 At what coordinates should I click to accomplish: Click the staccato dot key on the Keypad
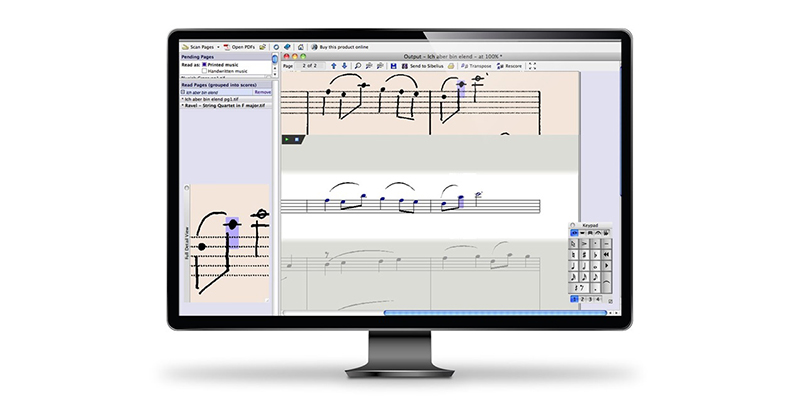click(x=595, y=243)
